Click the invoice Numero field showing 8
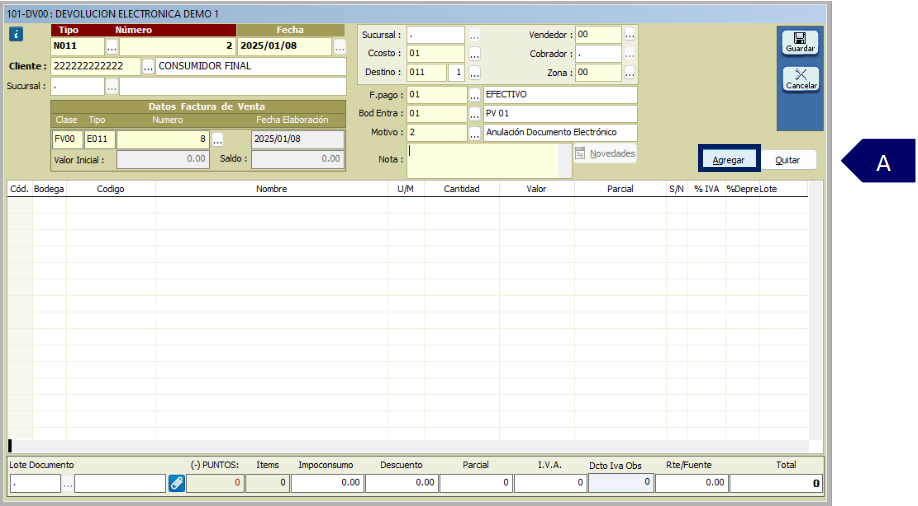Screen dimensions: 918x506 tap(163, 139)
